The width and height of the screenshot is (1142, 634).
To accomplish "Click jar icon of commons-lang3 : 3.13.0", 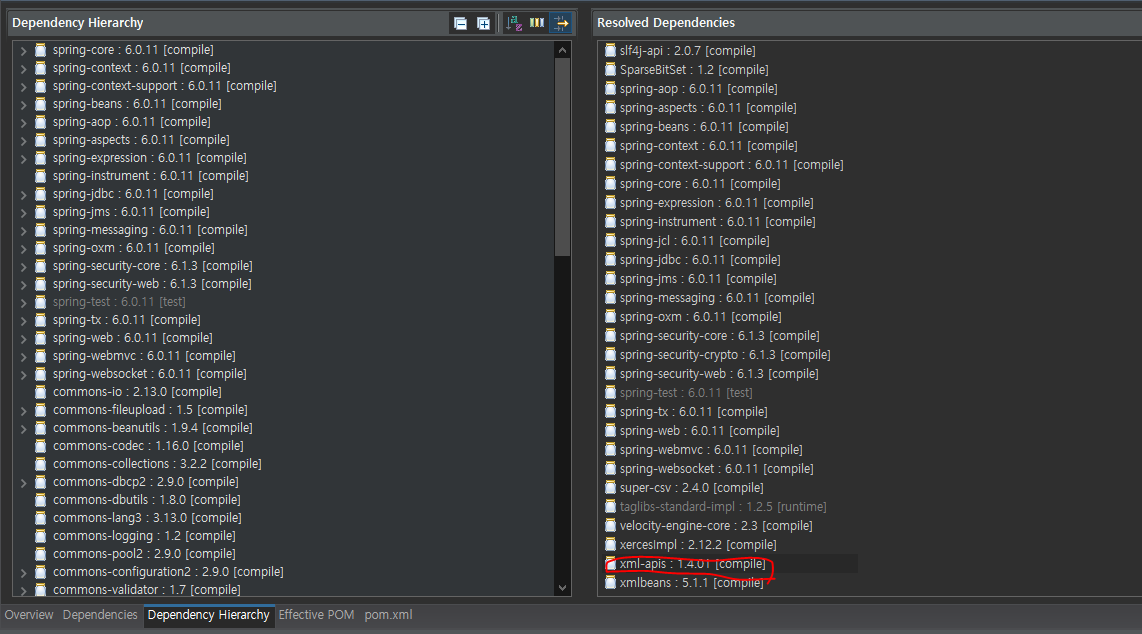I will (41, 518).
